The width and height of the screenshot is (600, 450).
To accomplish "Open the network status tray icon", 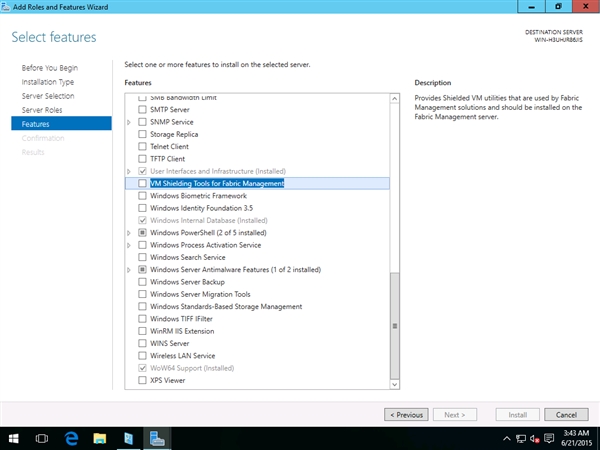I will click(x=521, y=439).
